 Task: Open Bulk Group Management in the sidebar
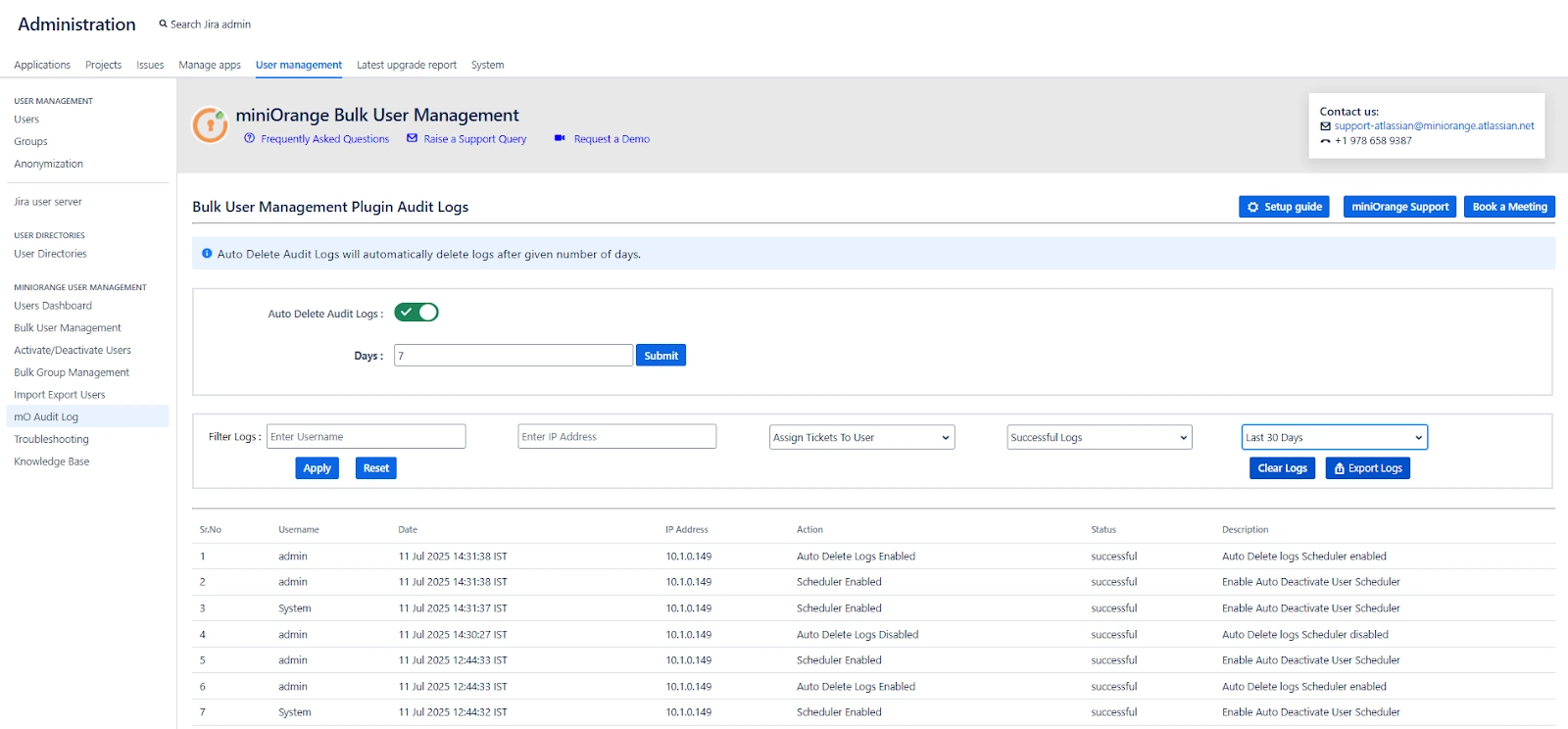click(x=72, y=372)
